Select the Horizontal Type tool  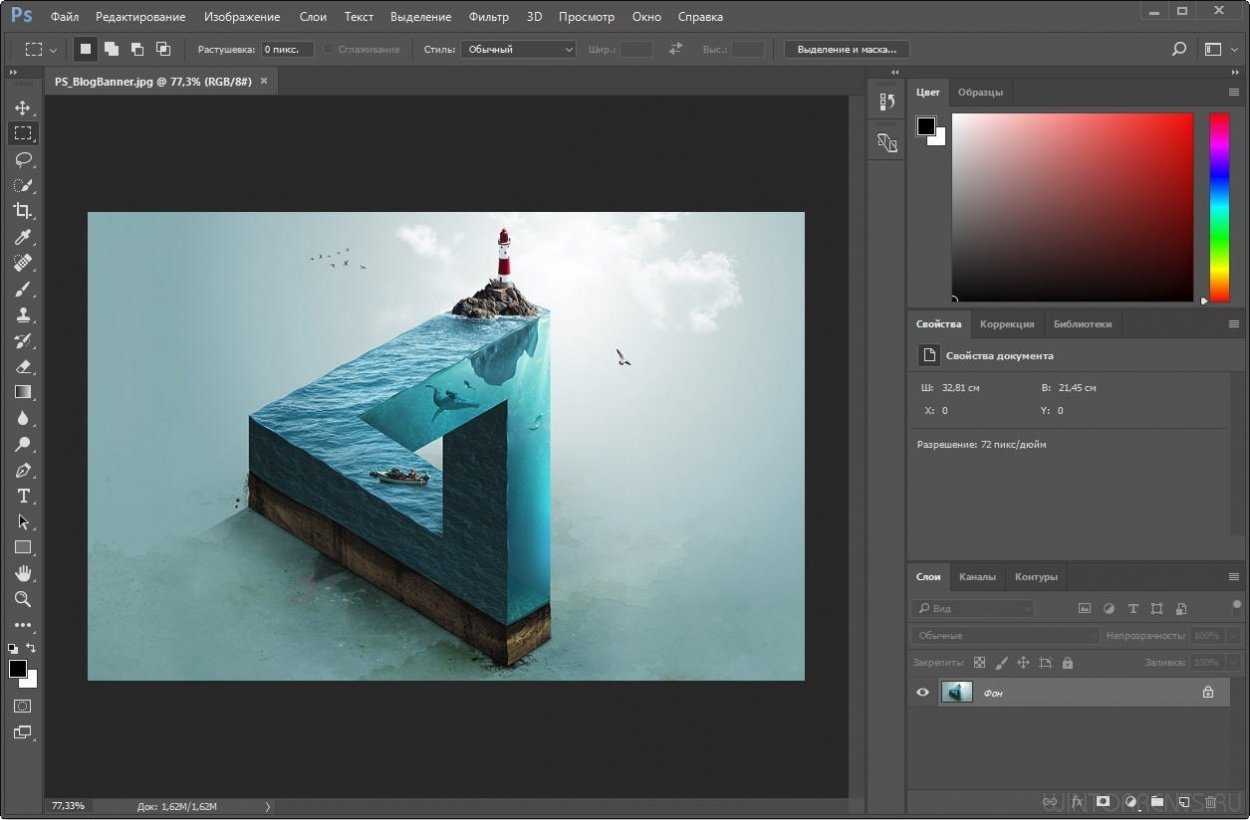pos(23,496)
